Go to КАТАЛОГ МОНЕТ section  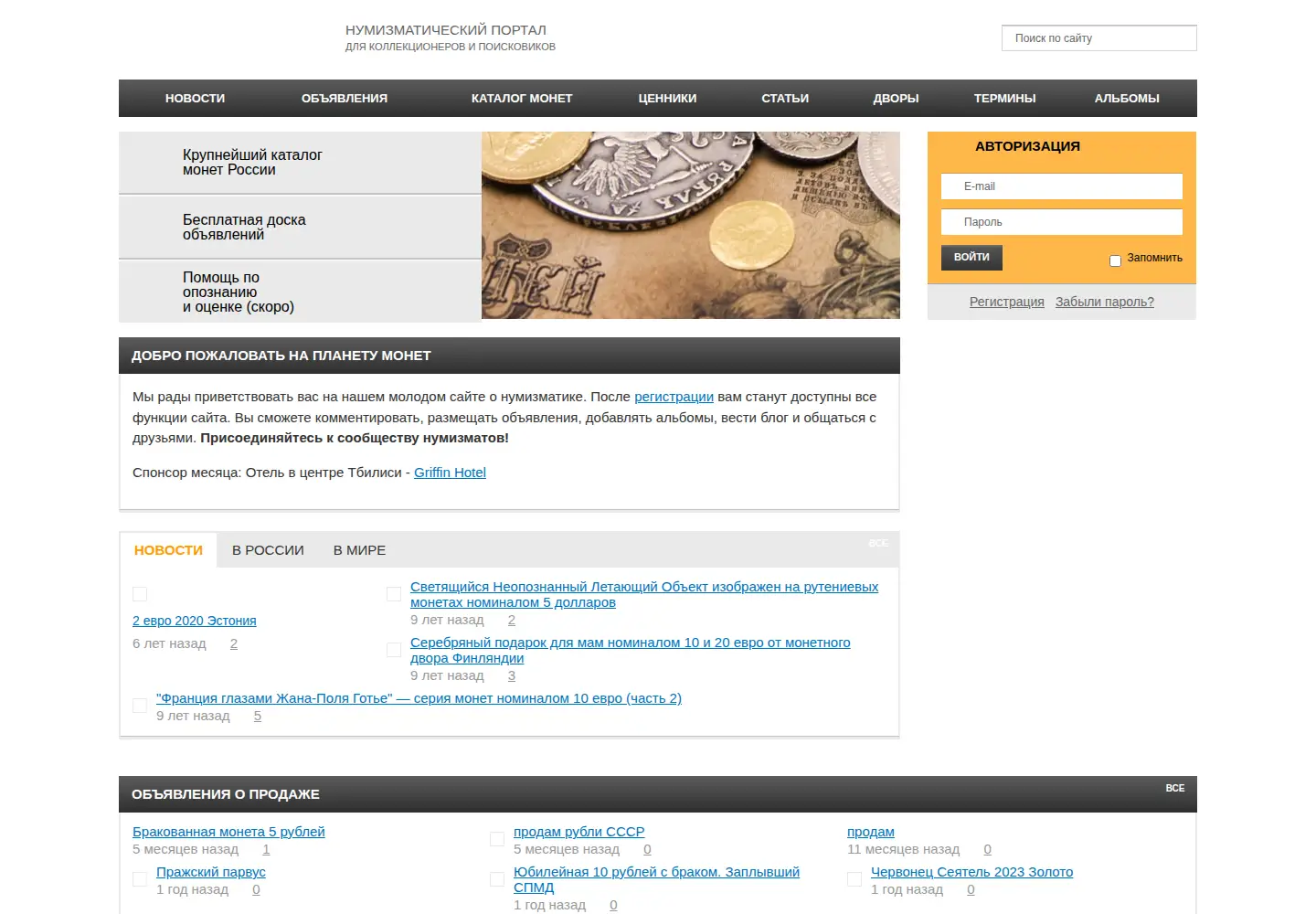(522, 98)
